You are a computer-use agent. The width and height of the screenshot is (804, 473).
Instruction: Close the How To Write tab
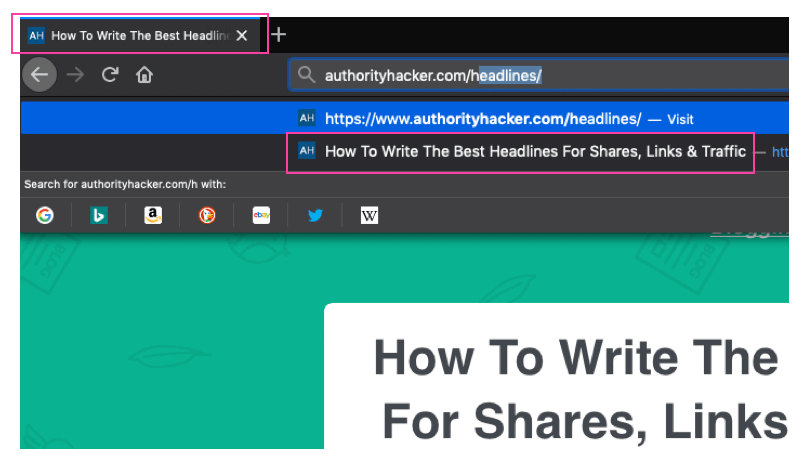point(241,35)
